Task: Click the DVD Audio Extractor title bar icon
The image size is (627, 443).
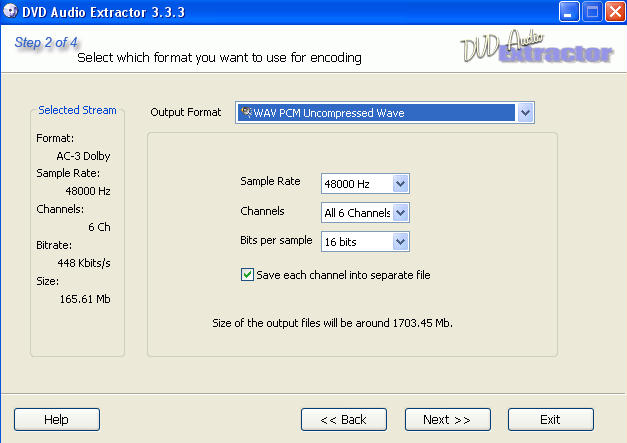Action: click(x=10, y=11)
